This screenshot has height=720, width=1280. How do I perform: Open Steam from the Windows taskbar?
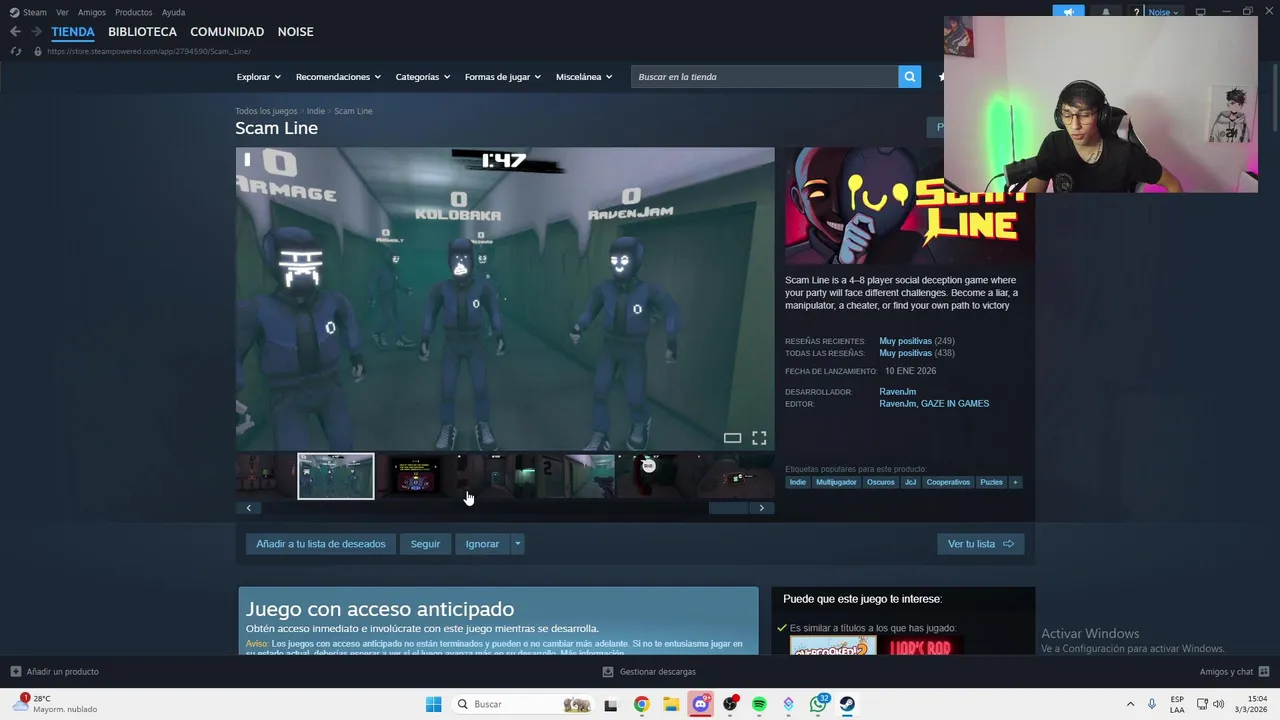tap(847, 704)
